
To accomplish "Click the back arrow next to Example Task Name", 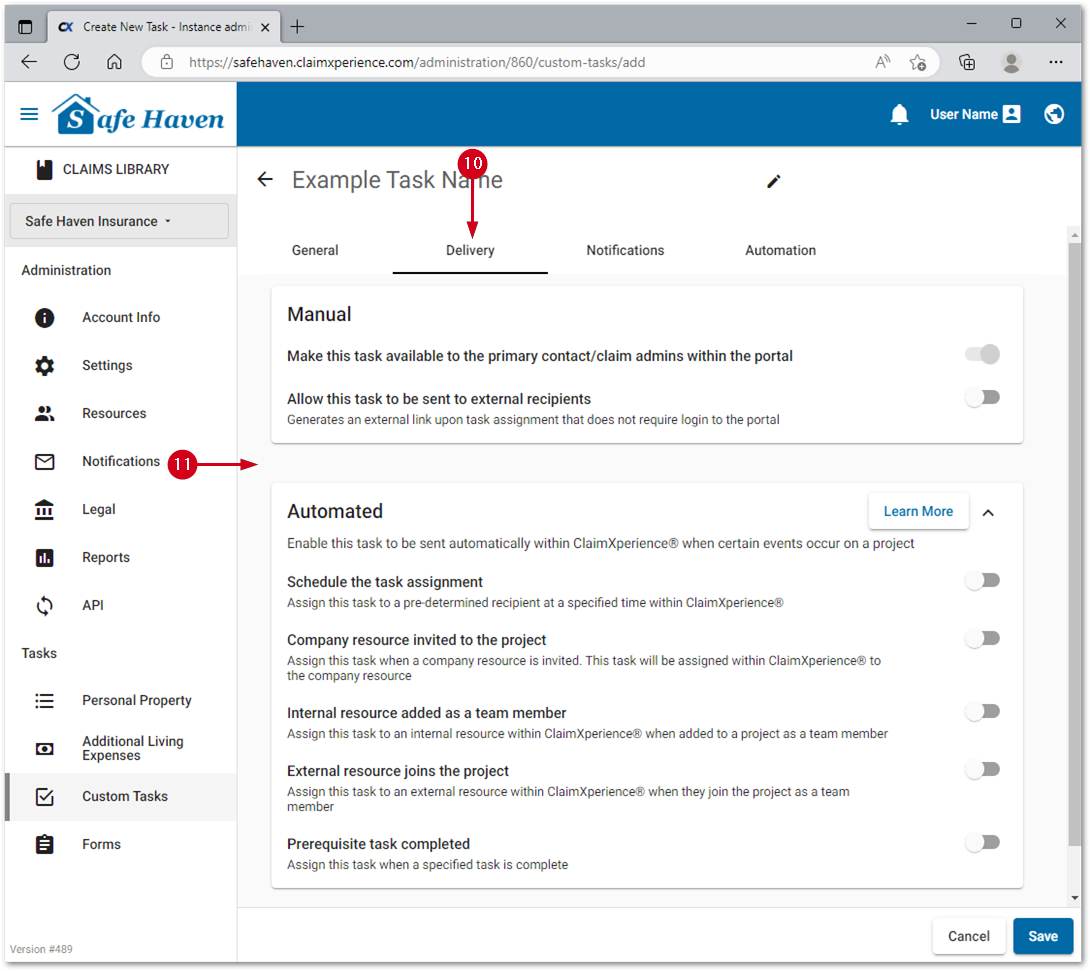I will pyautogui.click(x=265, y=180).
